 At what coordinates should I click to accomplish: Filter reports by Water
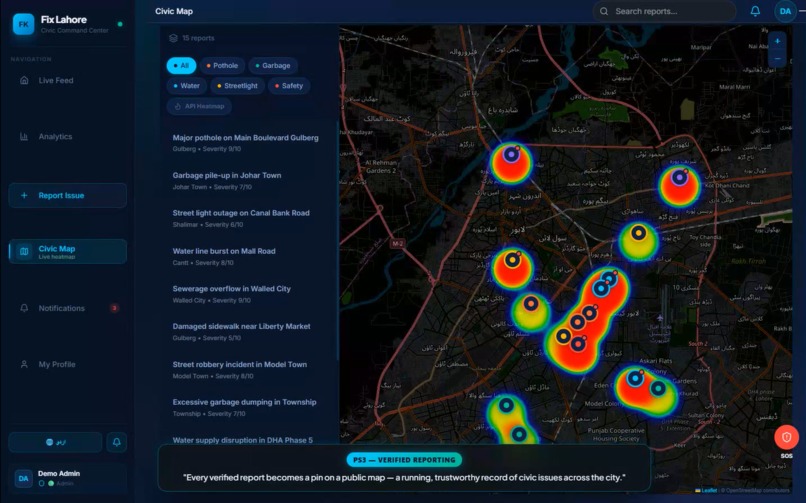(187, 86)
